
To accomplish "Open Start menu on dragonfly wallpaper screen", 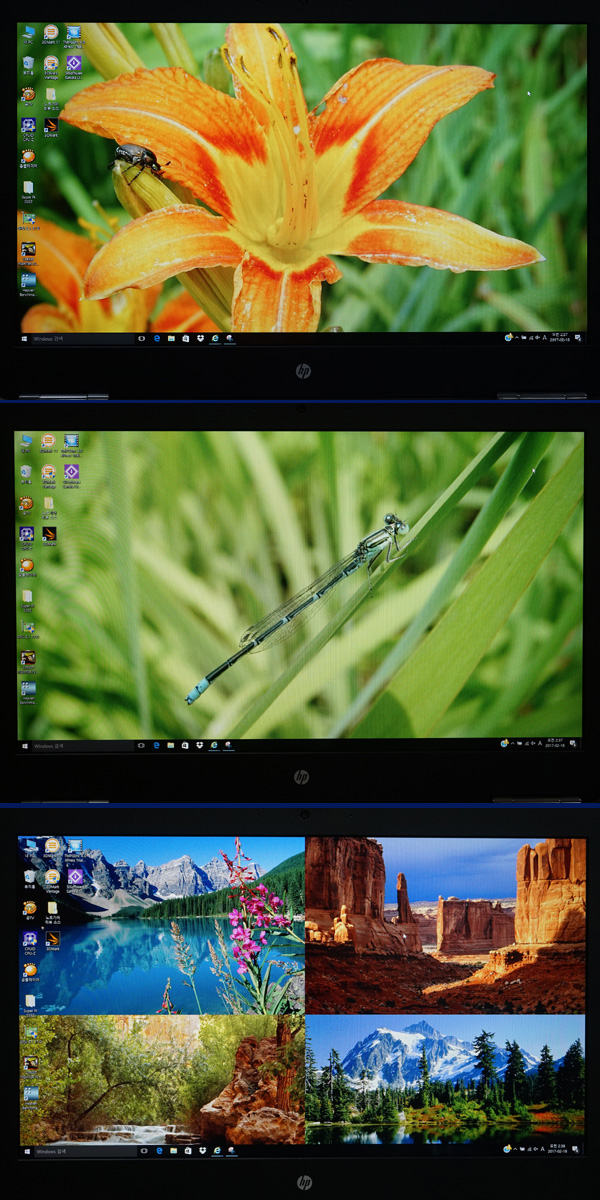I will (24, 746).
